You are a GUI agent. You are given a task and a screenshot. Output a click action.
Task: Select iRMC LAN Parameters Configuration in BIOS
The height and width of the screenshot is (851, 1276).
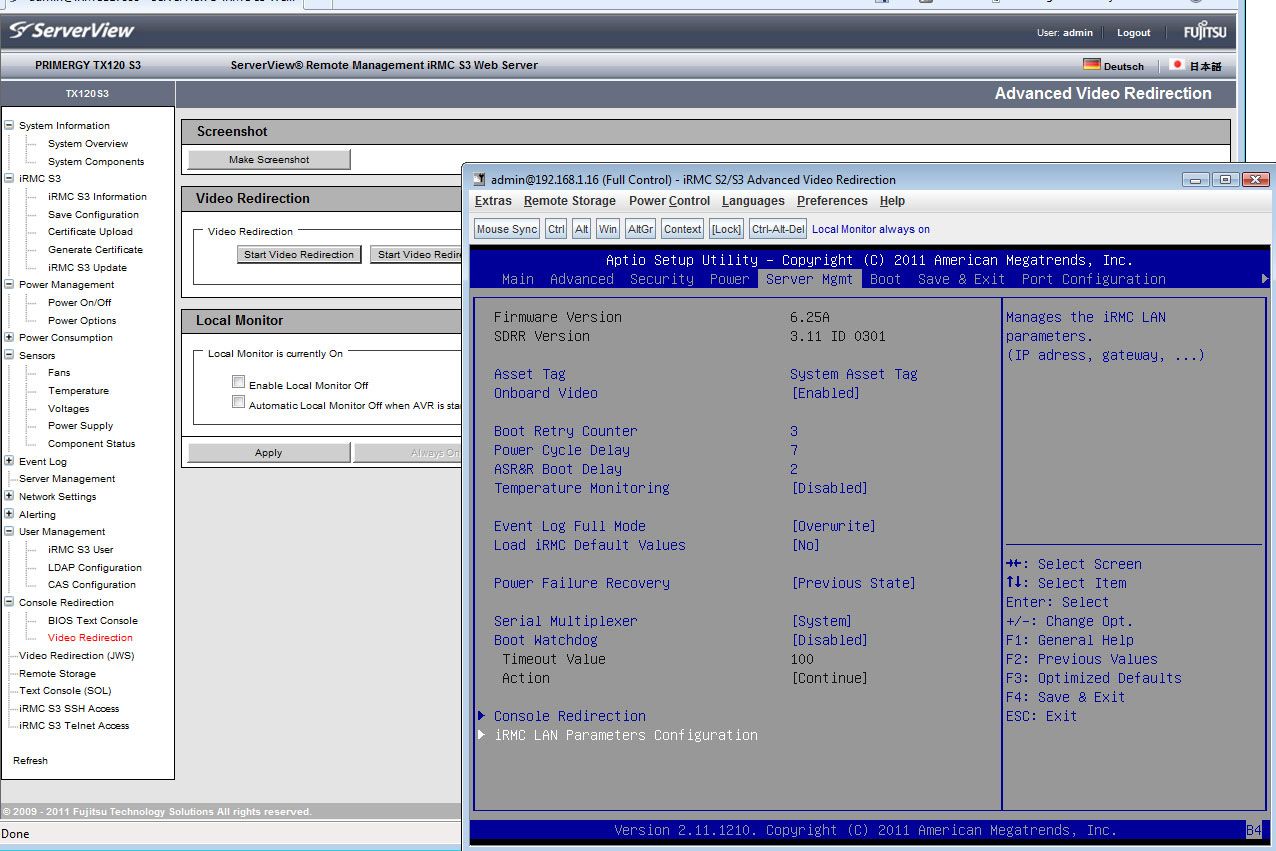pos(626,735)
